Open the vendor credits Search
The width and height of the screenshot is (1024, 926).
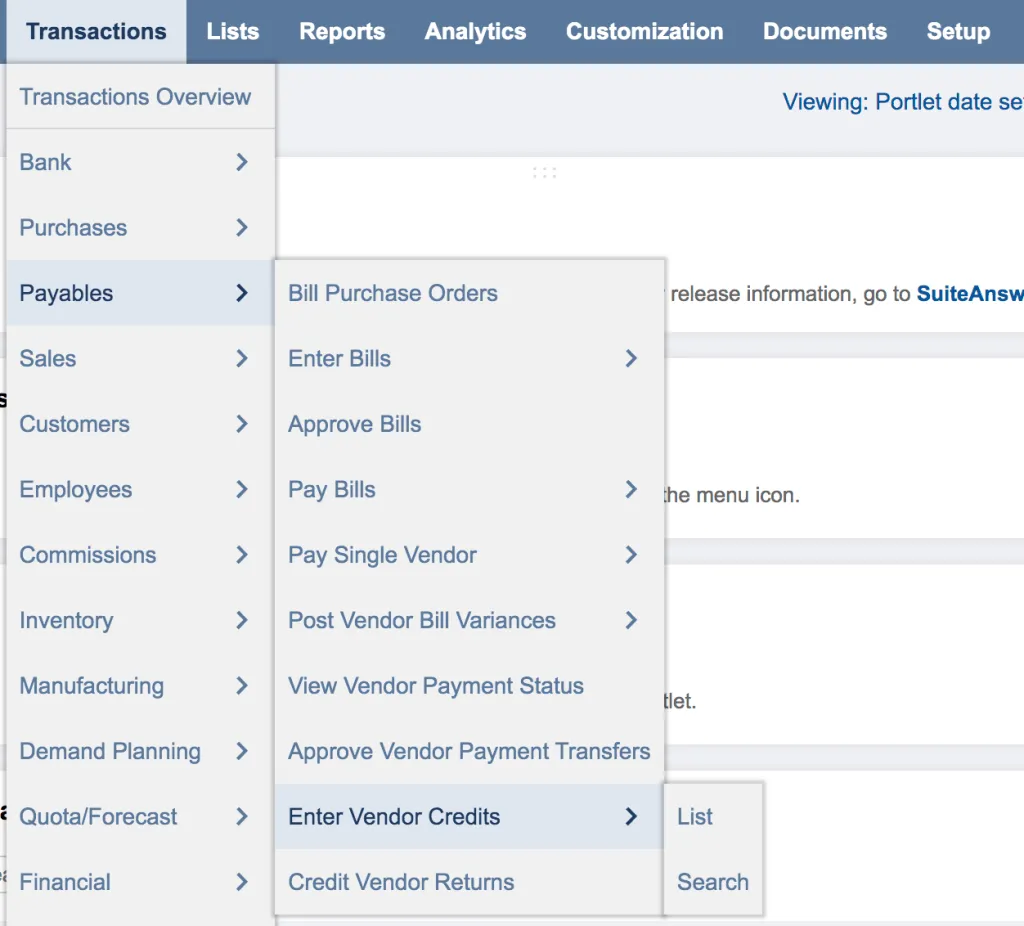click(713, 882)
